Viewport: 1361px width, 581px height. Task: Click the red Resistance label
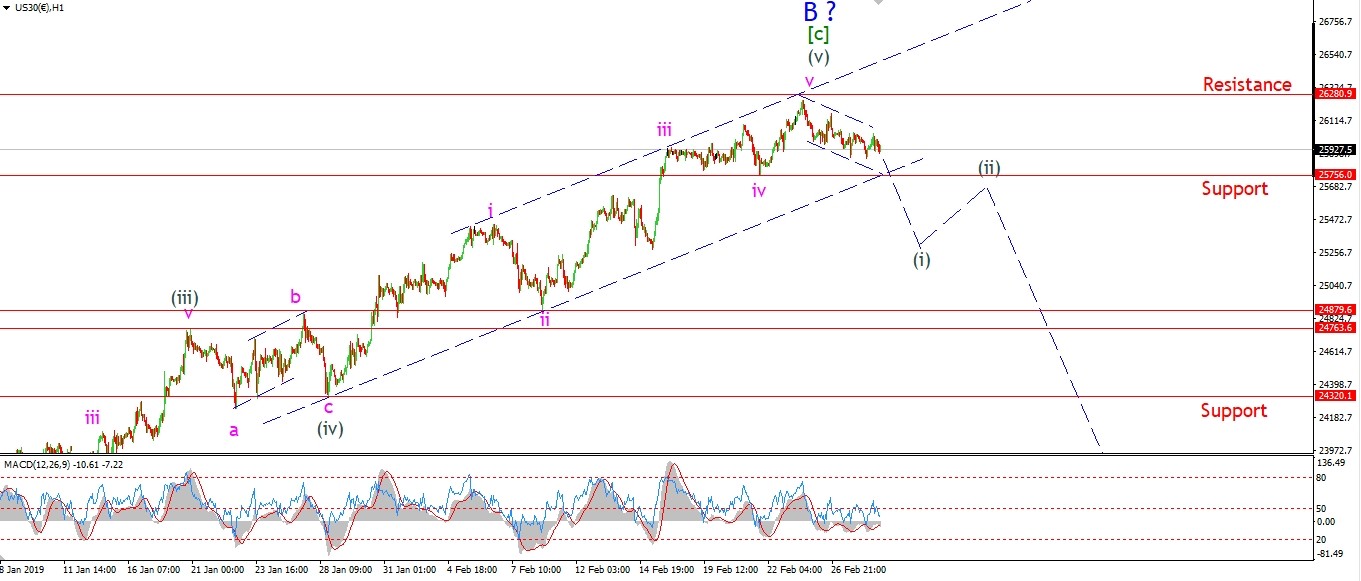(1246, 85)
